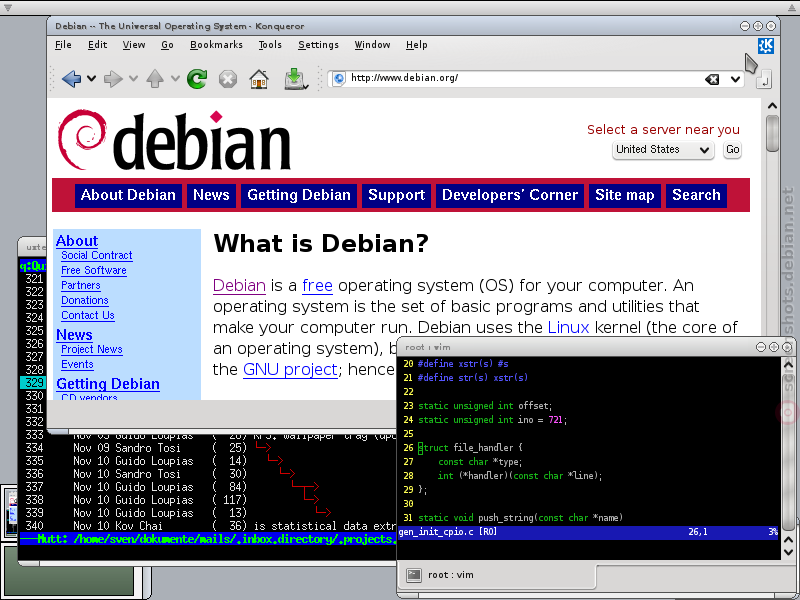
Task: Click the 'free' link in paragraph
Action: click(x=317, y=286)
